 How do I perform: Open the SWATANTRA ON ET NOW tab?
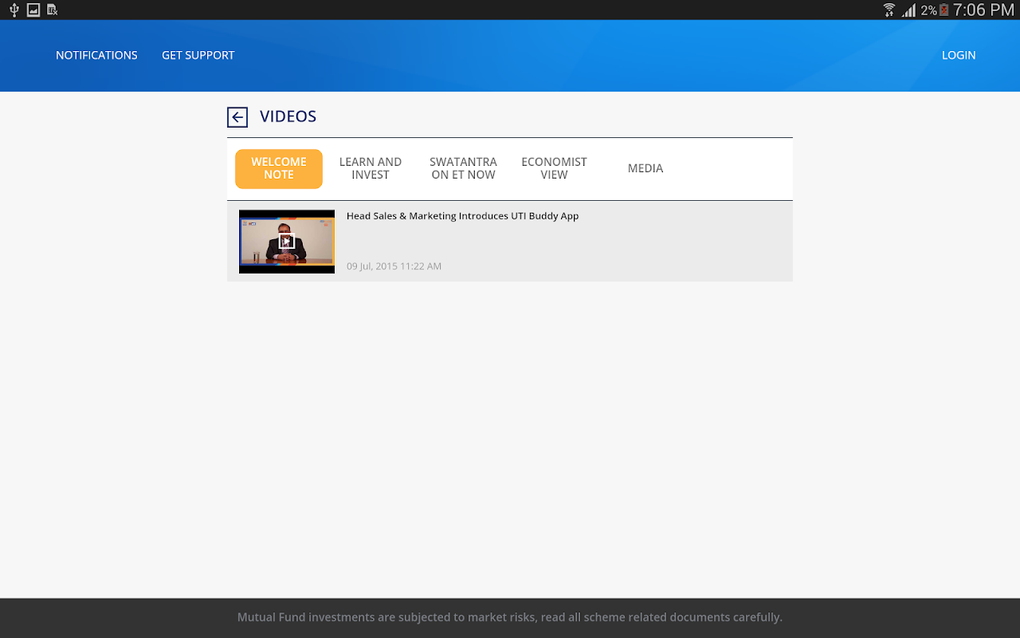463,168
